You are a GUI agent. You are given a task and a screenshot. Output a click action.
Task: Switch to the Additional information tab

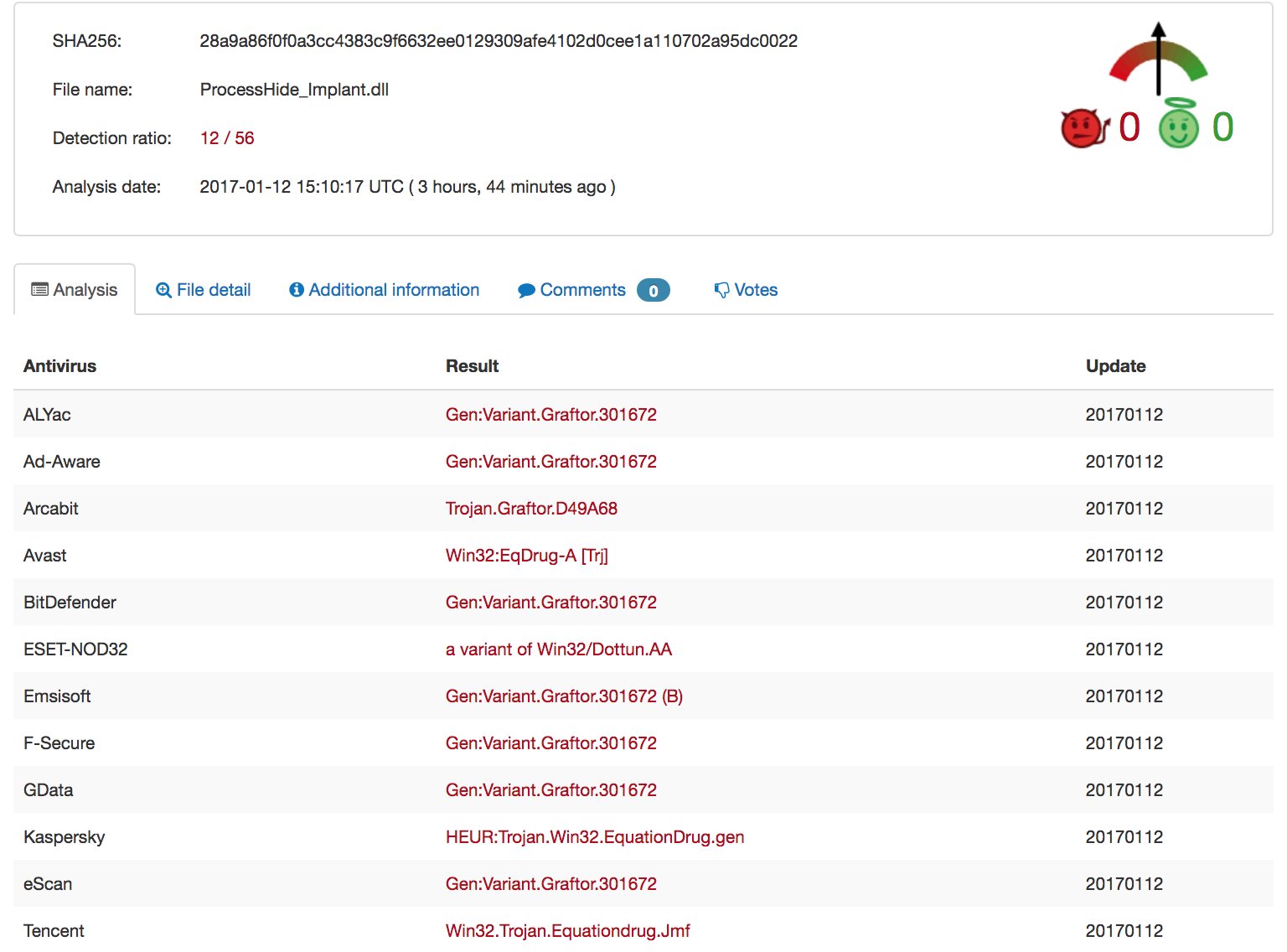pos(394,290)
